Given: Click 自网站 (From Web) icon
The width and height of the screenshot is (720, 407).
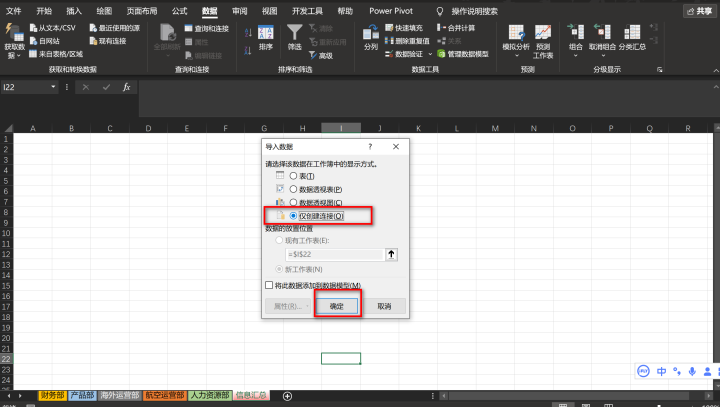Looking at the screenshot, I should (34, 41).
